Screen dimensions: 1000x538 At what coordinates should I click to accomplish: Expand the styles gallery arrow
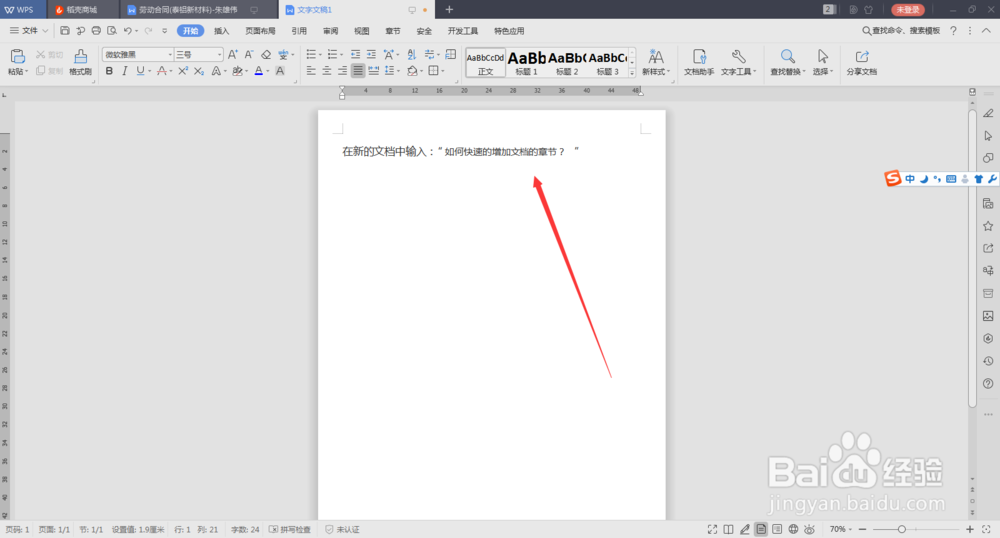pos(632,73)
